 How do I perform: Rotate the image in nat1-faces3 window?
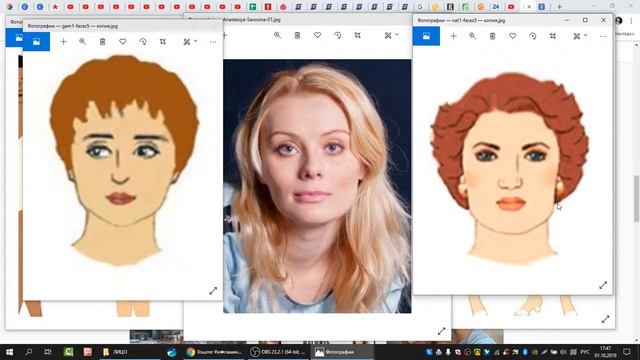[x=532, y=36]
